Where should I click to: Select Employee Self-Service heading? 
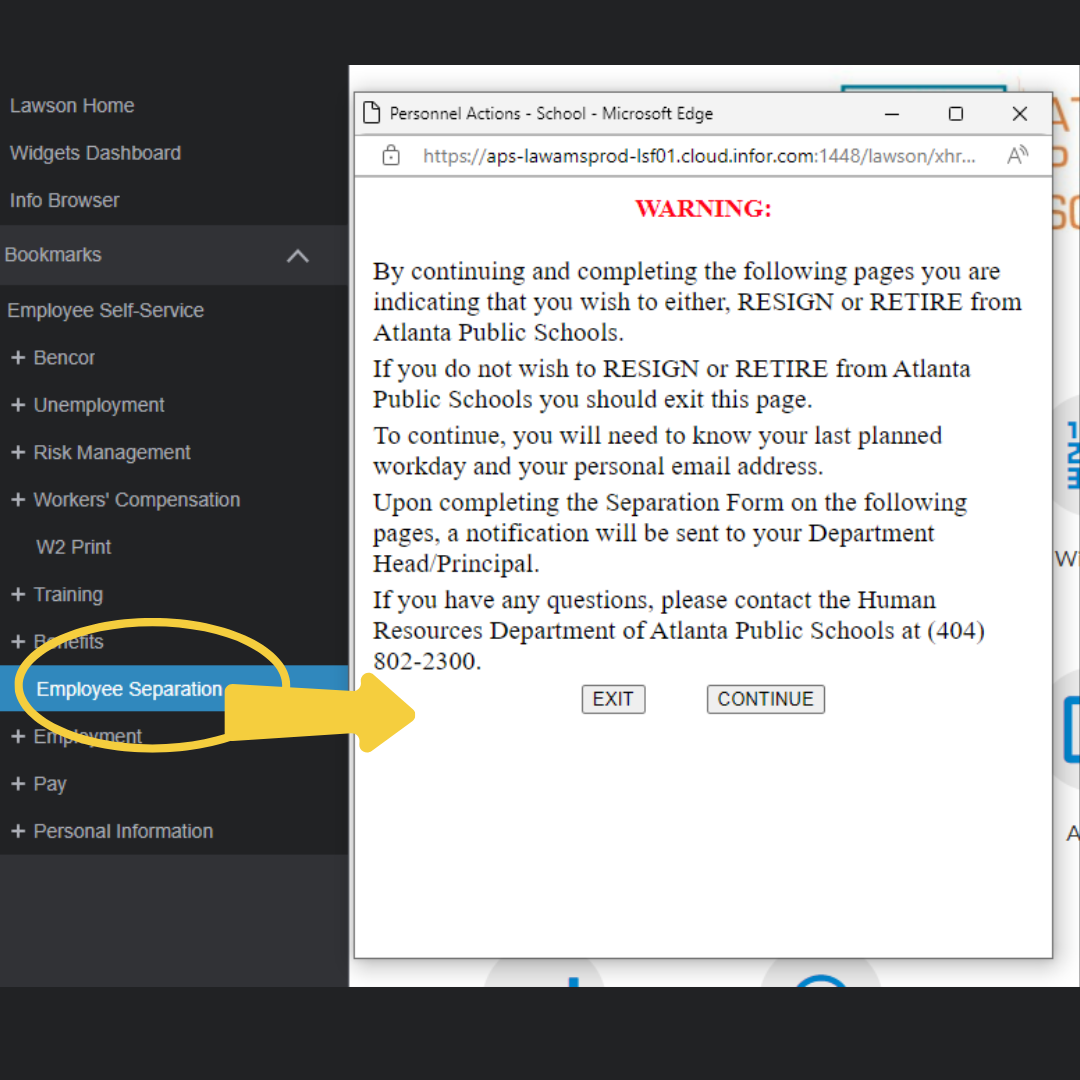click(105, 310)
